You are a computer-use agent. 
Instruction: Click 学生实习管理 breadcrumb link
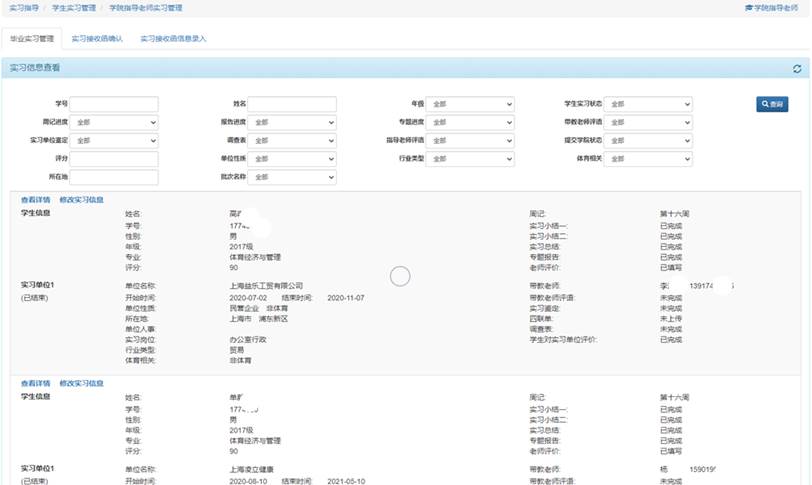[76, 7]
